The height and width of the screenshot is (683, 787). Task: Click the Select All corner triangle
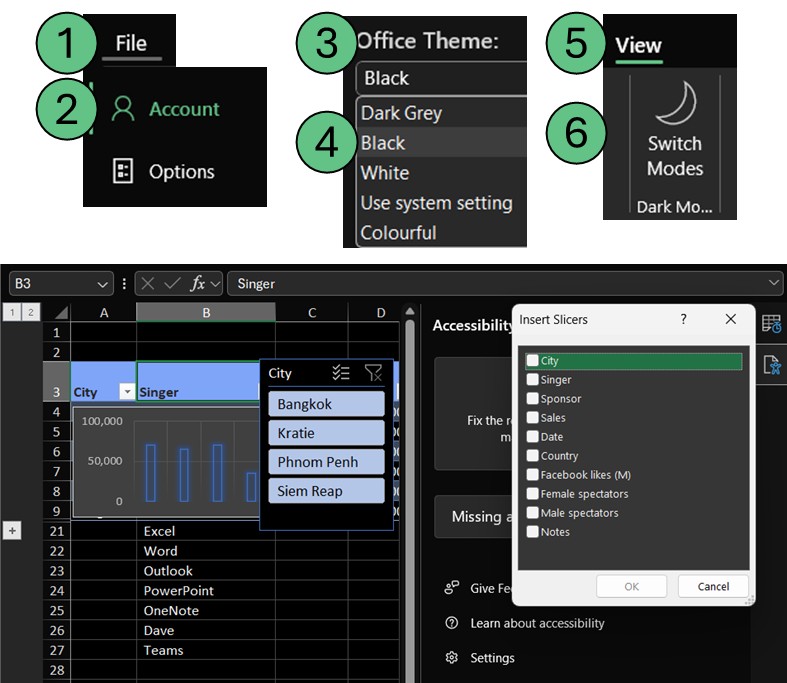coord(60,313)
